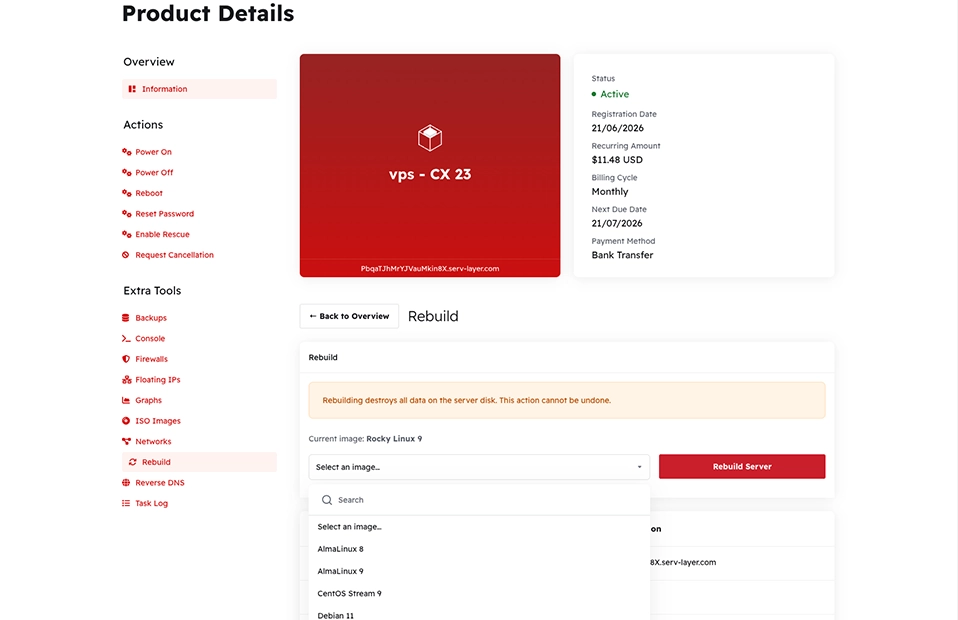Open the Request Cancellation link
The height and width of the screenshot is (620, 958).
coord(174,255)
